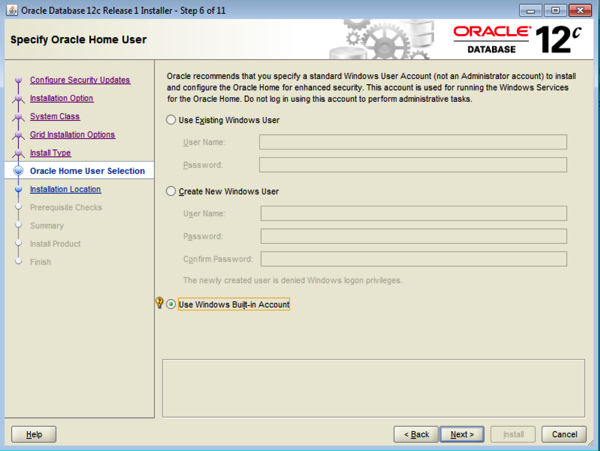Screen dimensions: 600x451
Task: Click step marker icon for Install Product
Action: pos(18,243)
